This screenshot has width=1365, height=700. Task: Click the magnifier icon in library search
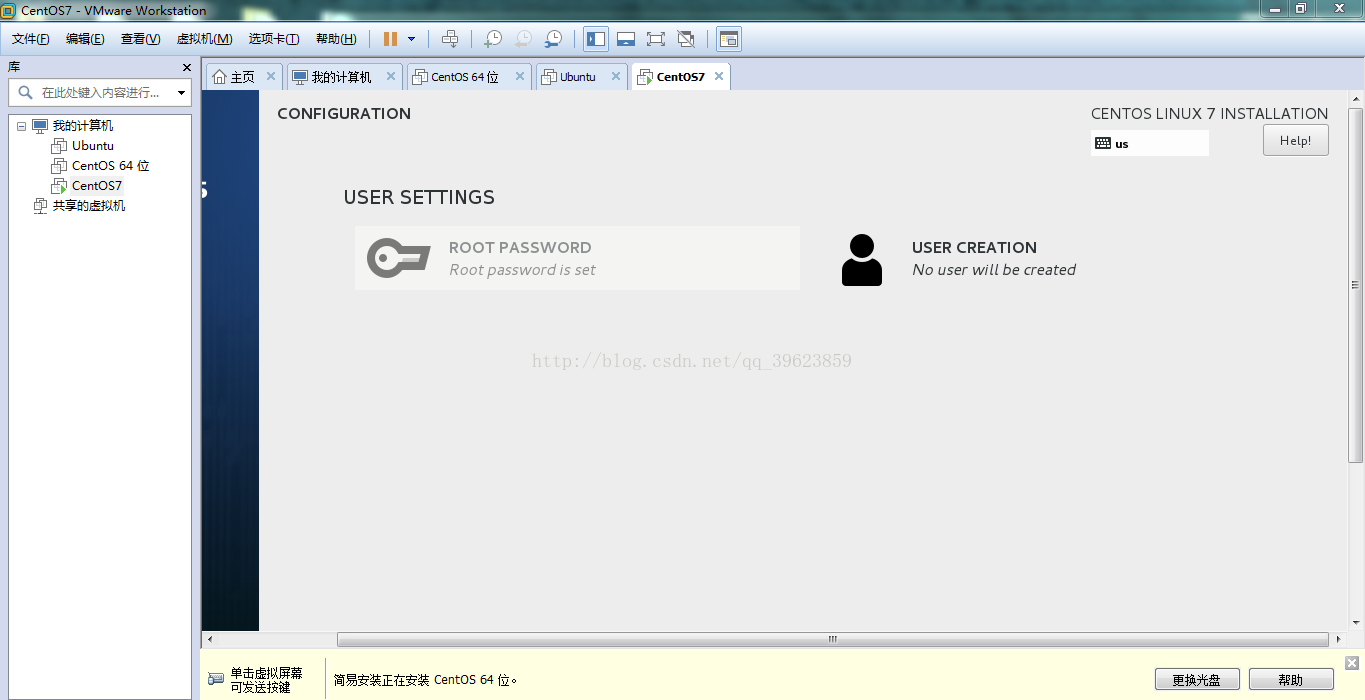coord(24,92)
